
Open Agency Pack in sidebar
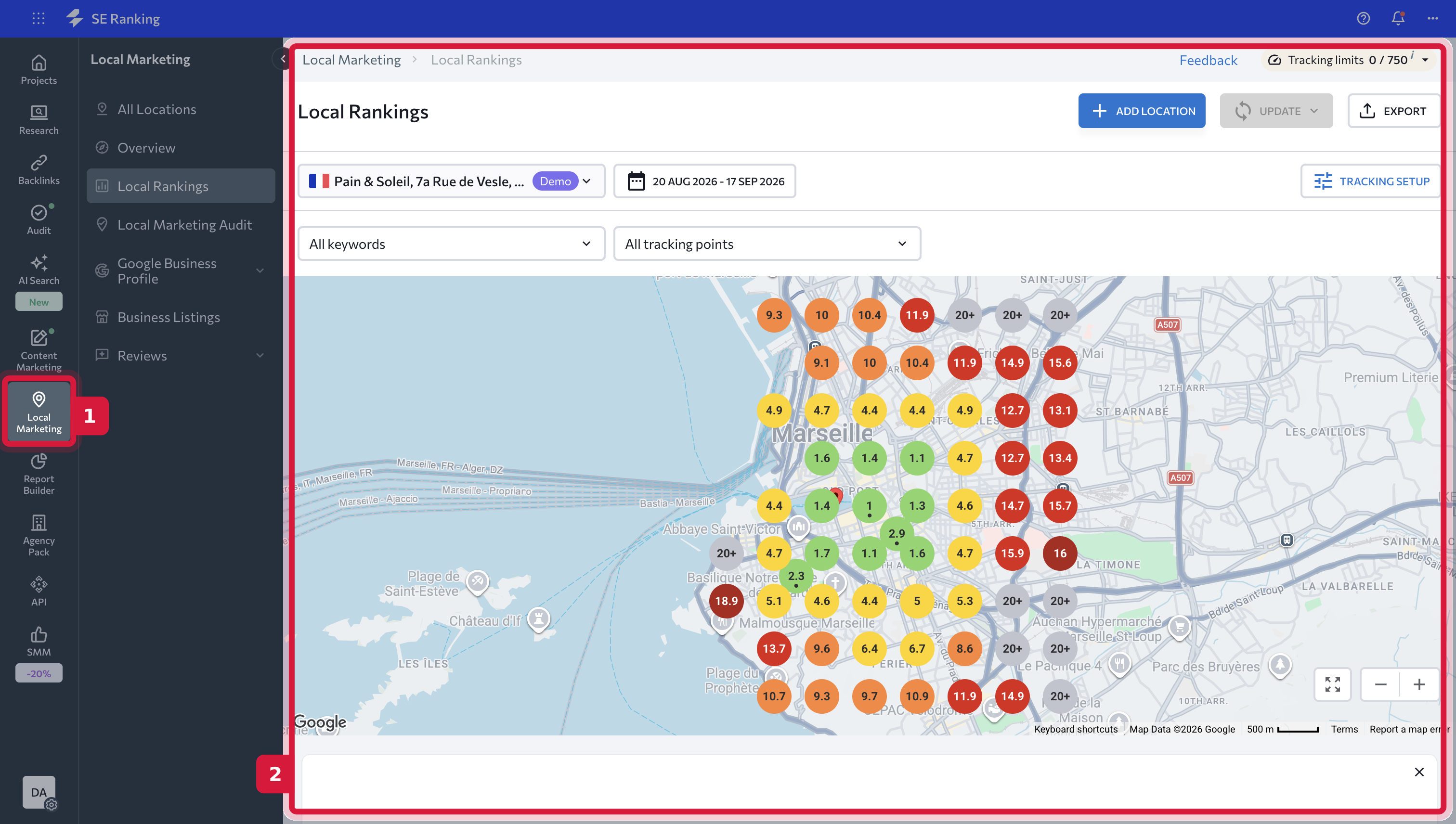pyautogui.click(x=39, y=535)
